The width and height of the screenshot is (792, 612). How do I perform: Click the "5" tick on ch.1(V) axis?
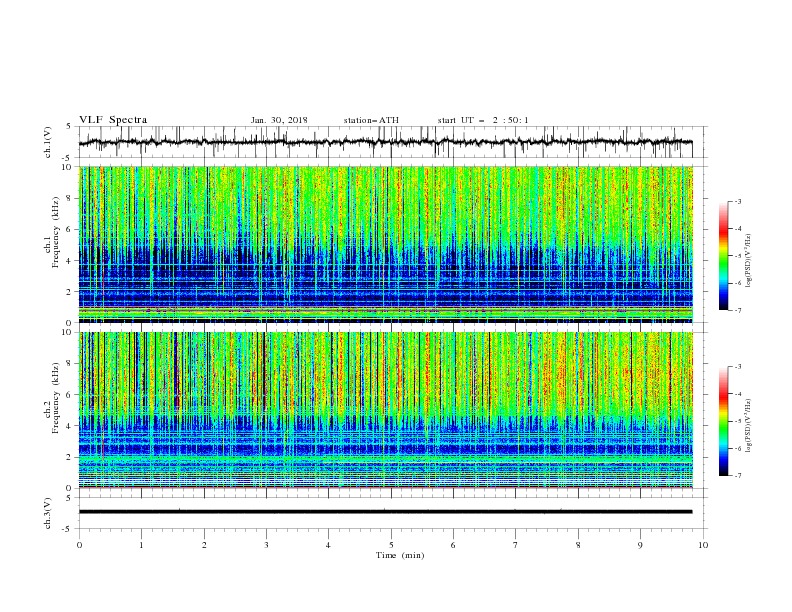[69, 126]
